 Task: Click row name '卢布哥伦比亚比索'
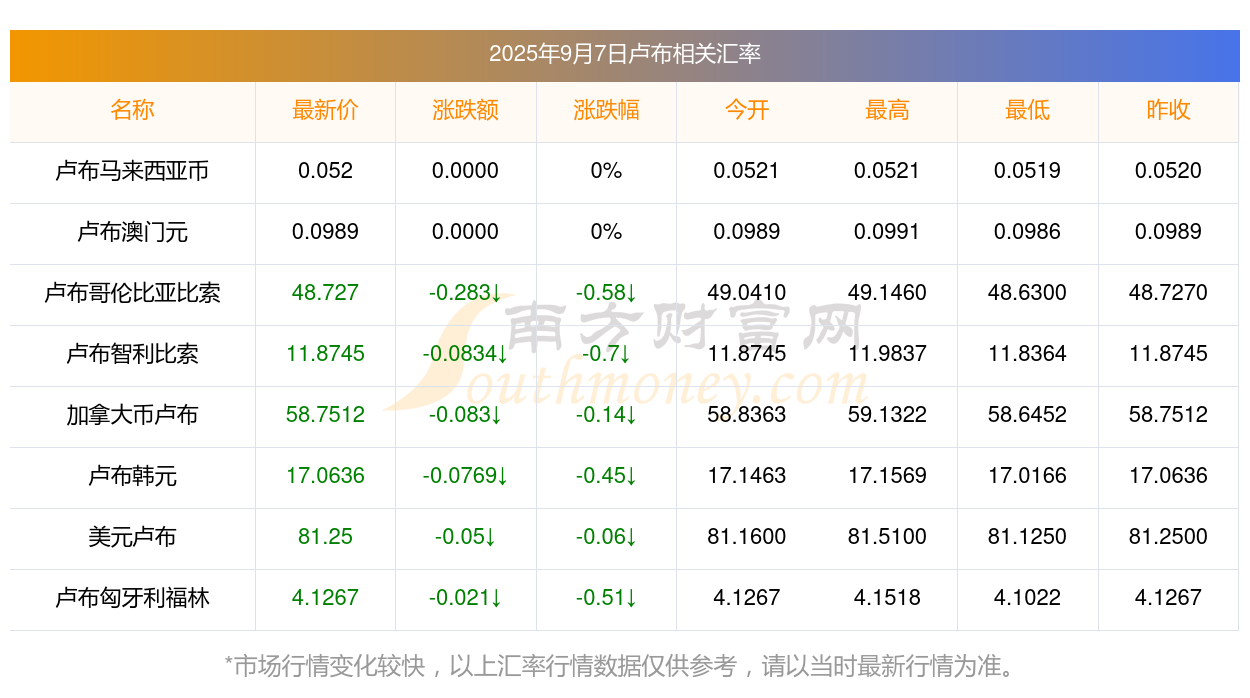point(133,293)
